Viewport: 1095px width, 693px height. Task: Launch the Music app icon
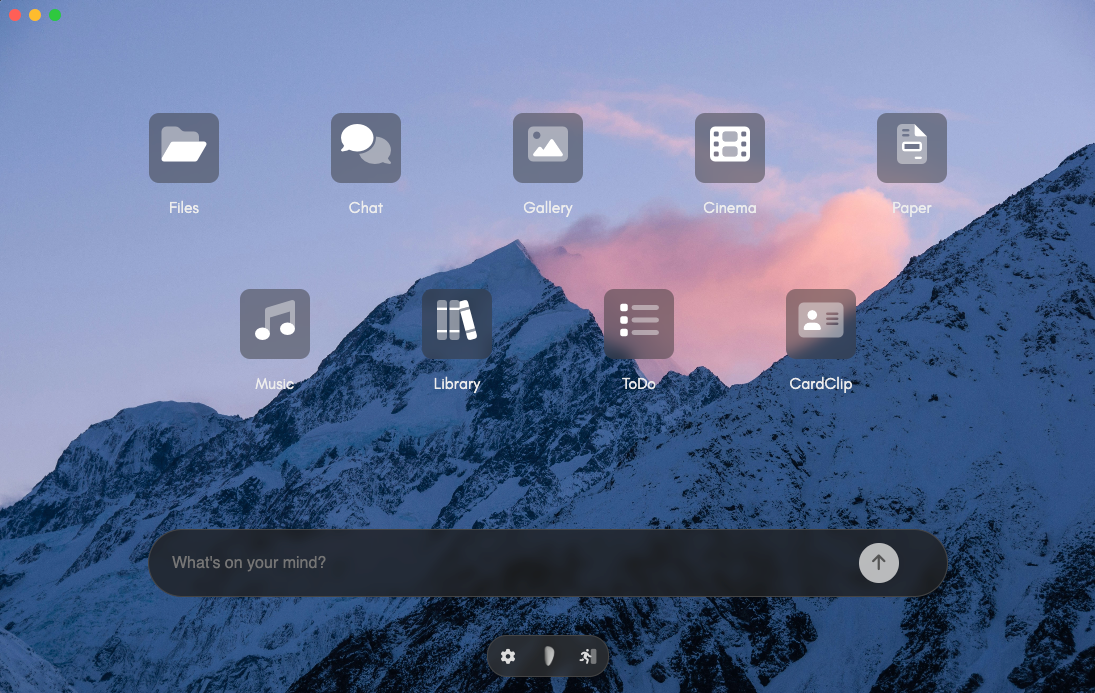pos(275,324)
